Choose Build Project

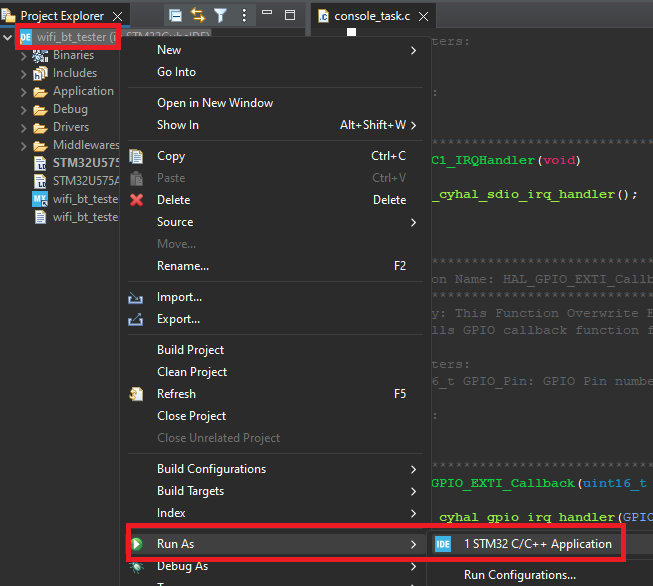tap(275, 350)
